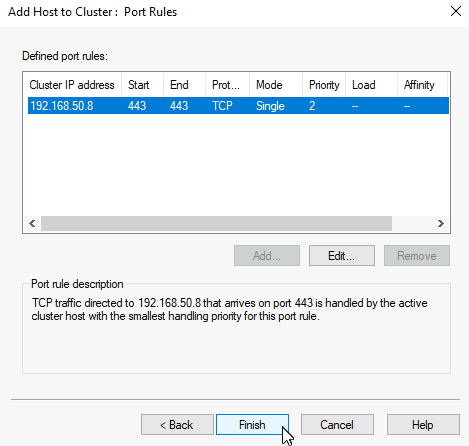Click the End column header
469x446 pixels.
[184, 85]
